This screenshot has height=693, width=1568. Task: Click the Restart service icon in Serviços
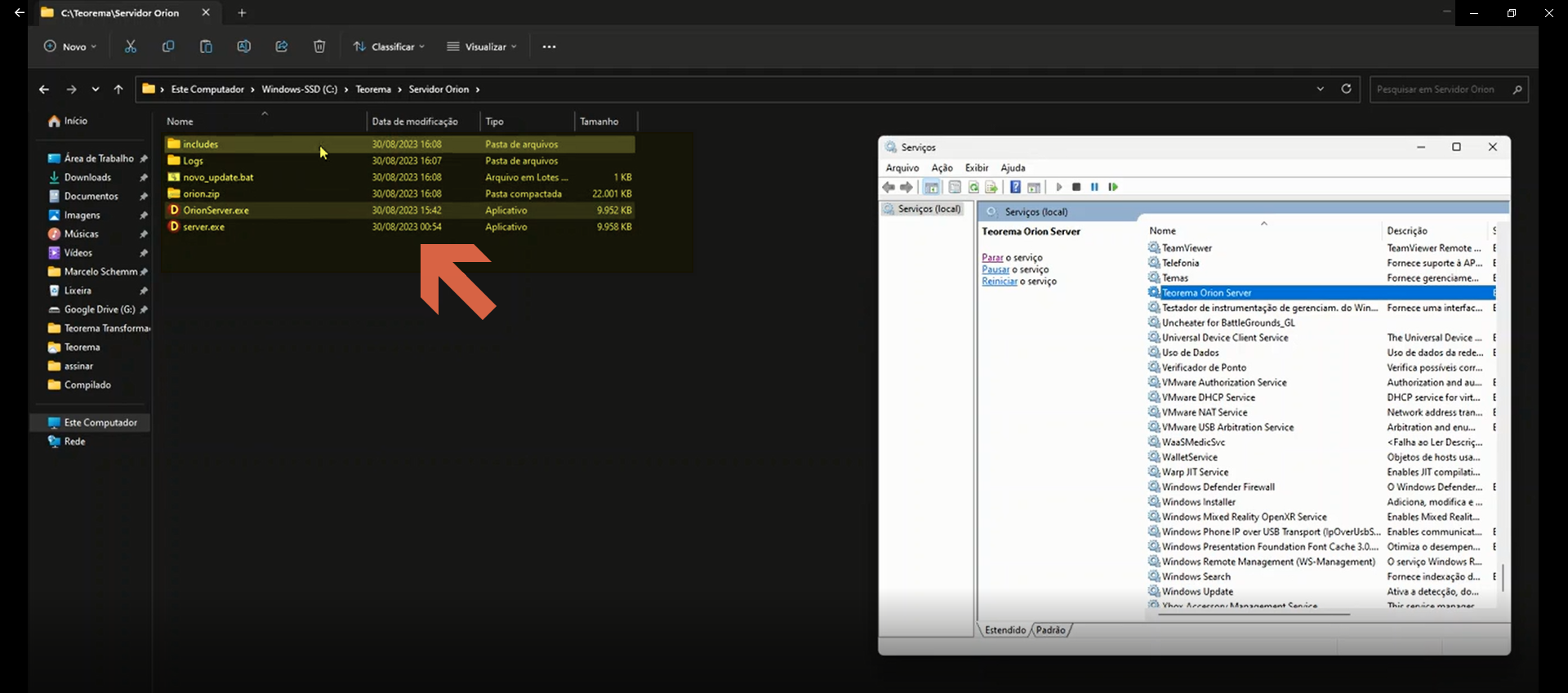point(1112,187)
